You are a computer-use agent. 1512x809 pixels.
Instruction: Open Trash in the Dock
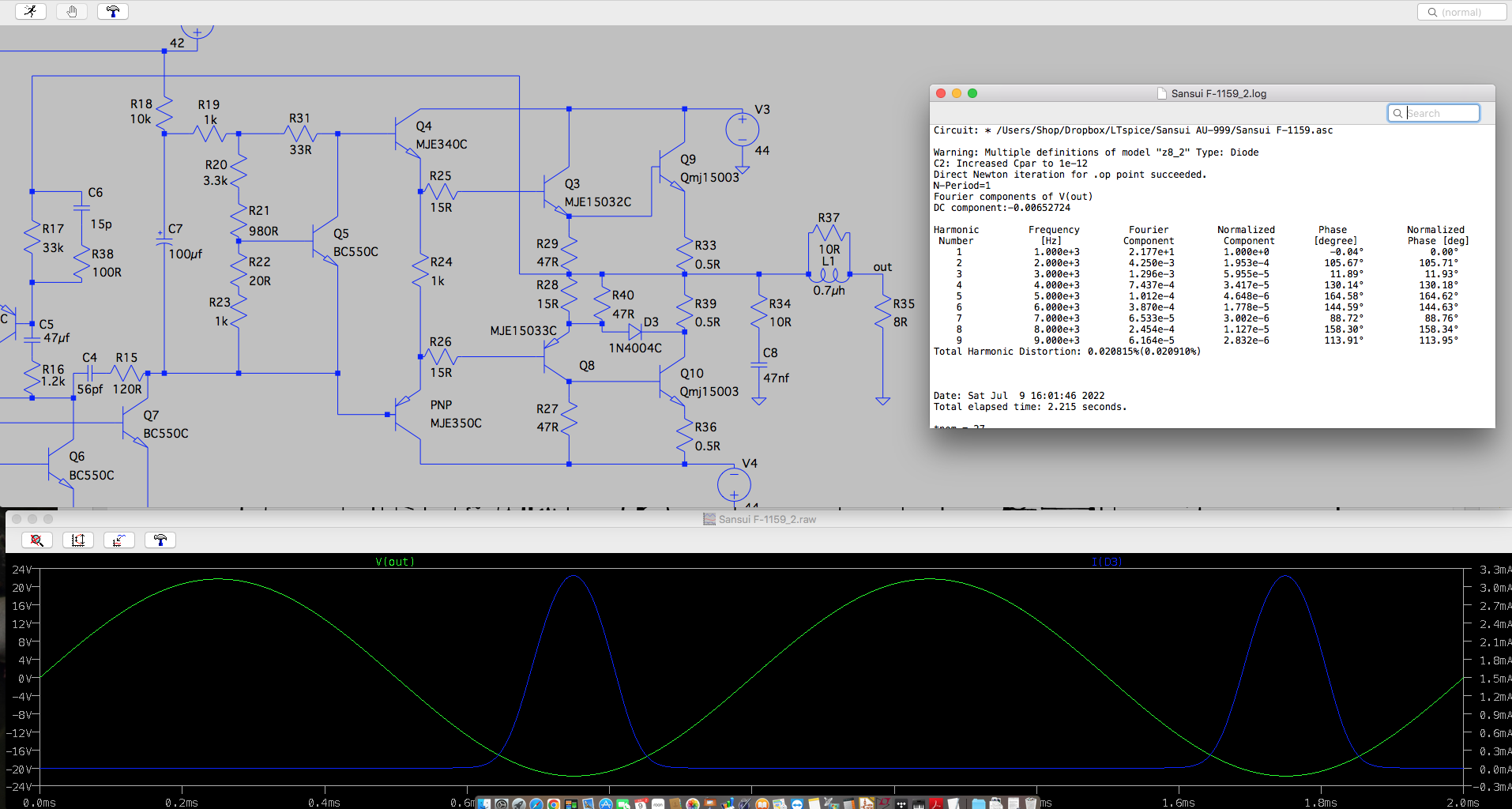click(1031, 803)
